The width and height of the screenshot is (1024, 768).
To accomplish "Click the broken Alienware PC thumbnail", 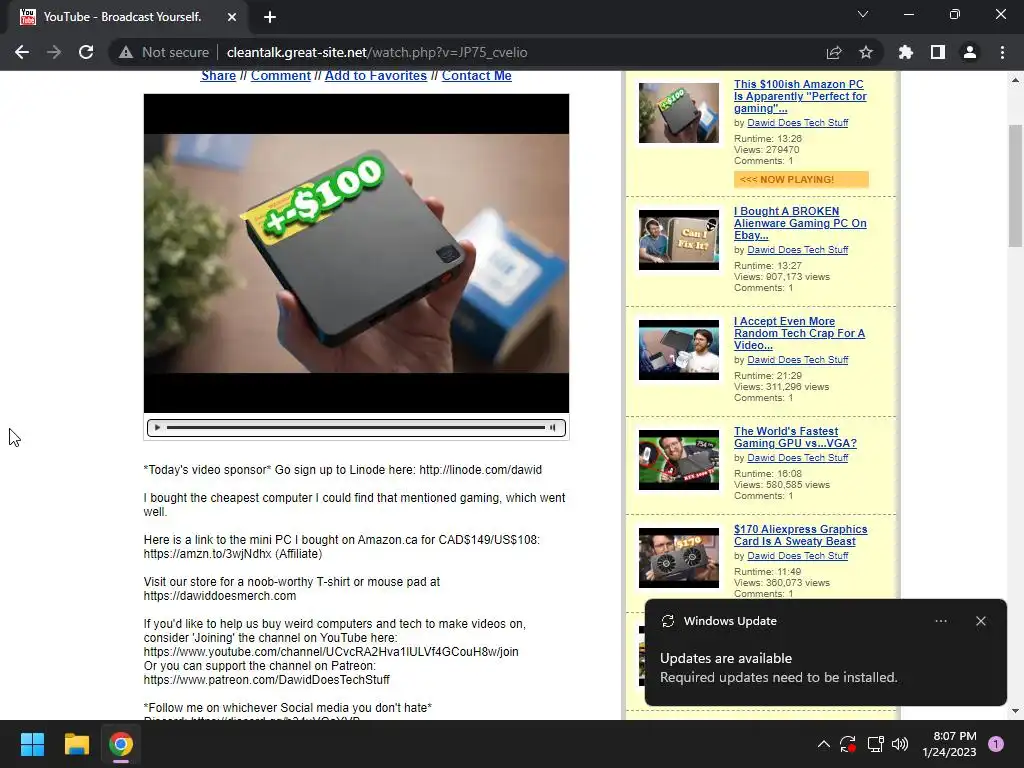I will (679, 240).
